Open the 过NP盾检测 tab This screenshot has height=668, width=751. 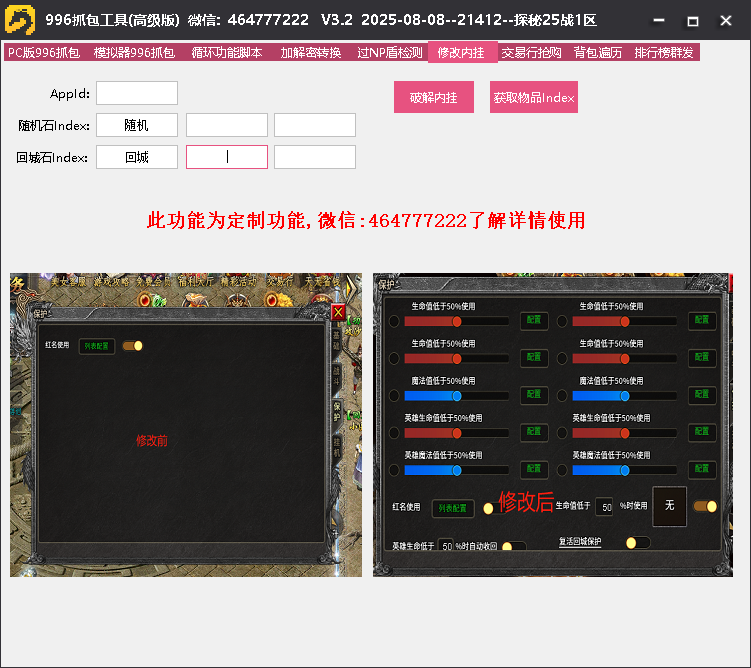click(x=389, y=52)
